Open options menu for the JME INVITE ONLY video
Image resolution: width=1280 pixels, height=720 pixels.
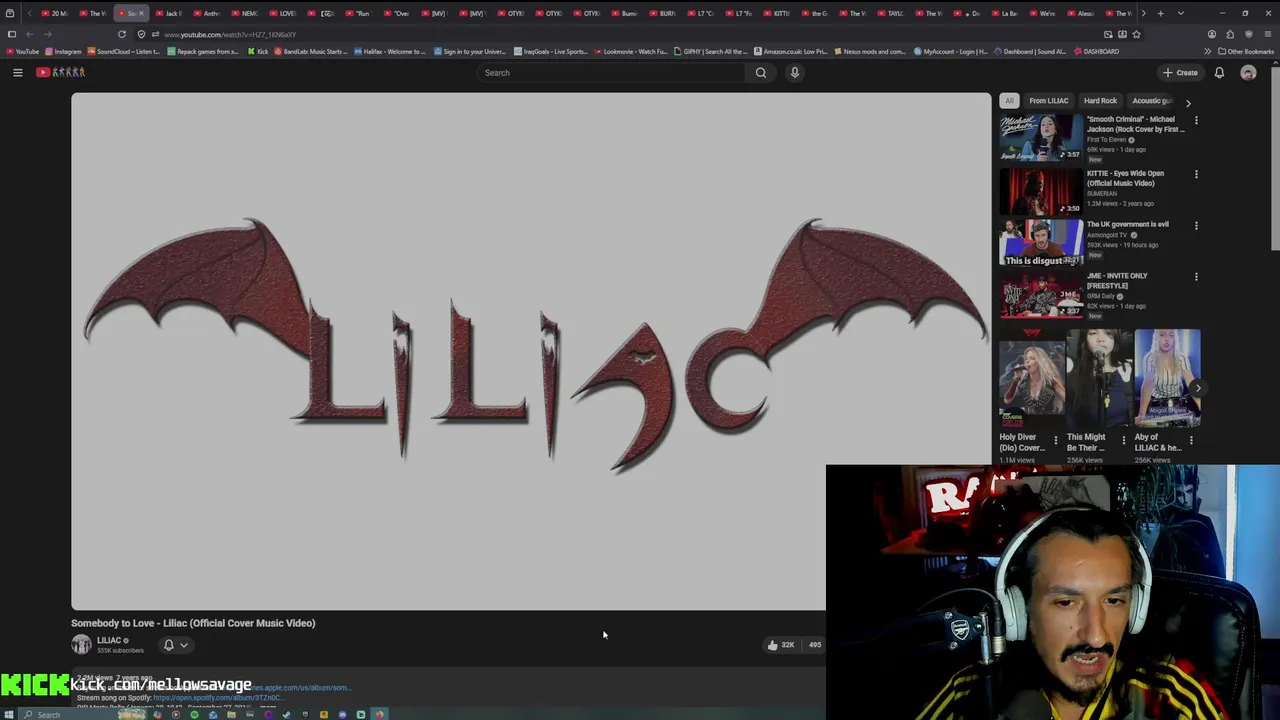(x=1196, y=277)
